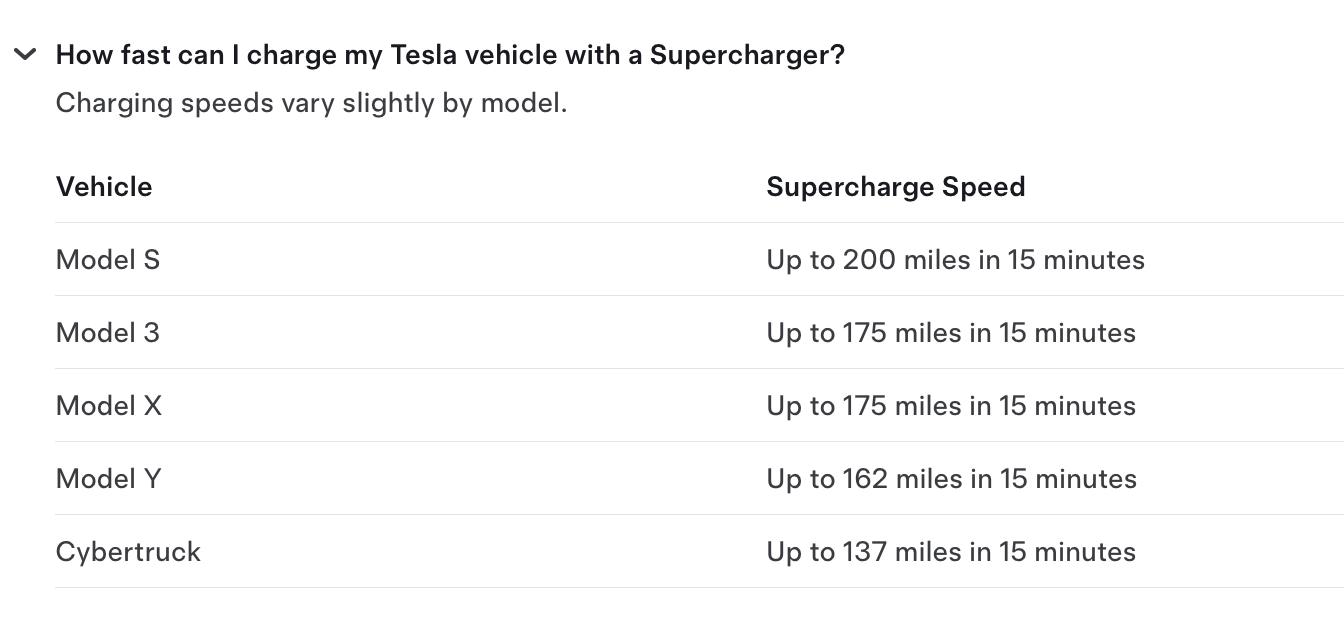1344x636 pixels.
Task: Collapse the Supercharger FAQ chevron arrow
Action: click(26, 55)
